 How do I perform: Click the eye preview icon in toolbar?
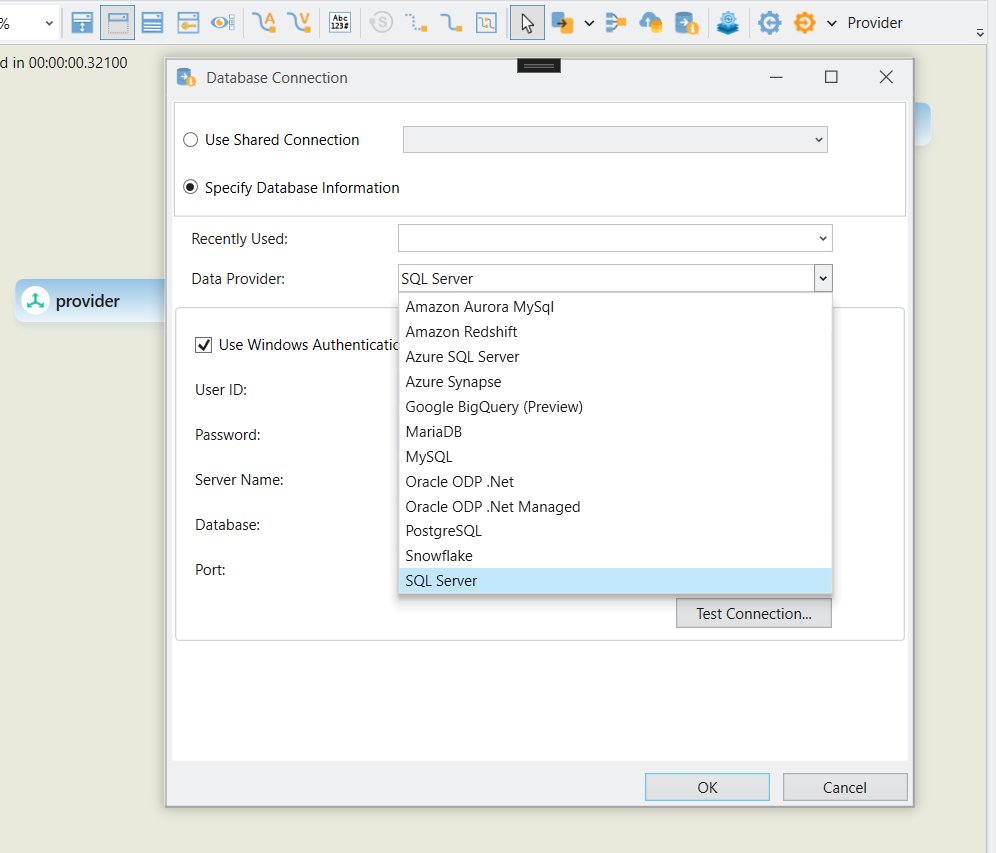[222, 23]
